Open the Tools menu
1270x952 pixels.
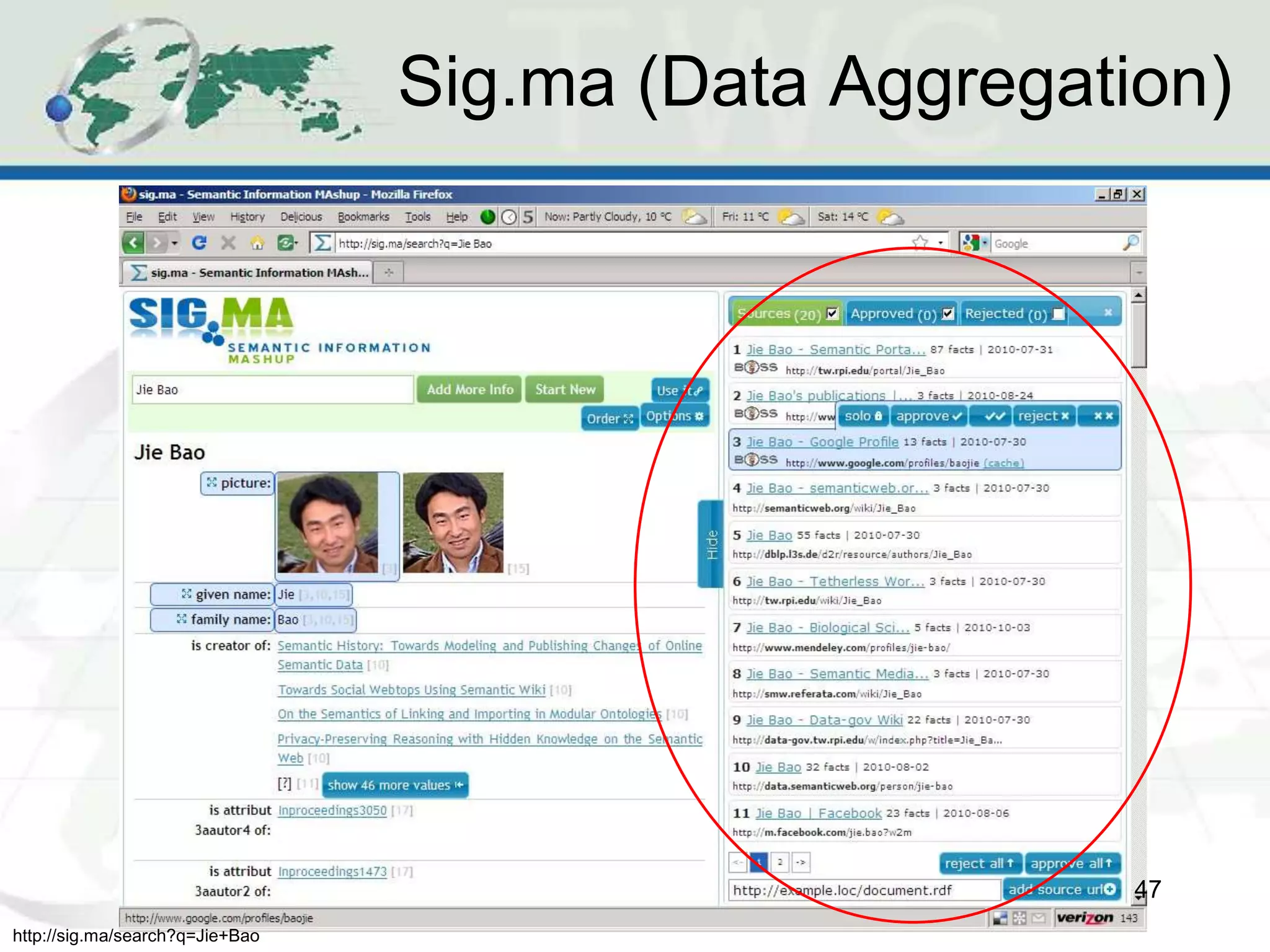[418, 217]
